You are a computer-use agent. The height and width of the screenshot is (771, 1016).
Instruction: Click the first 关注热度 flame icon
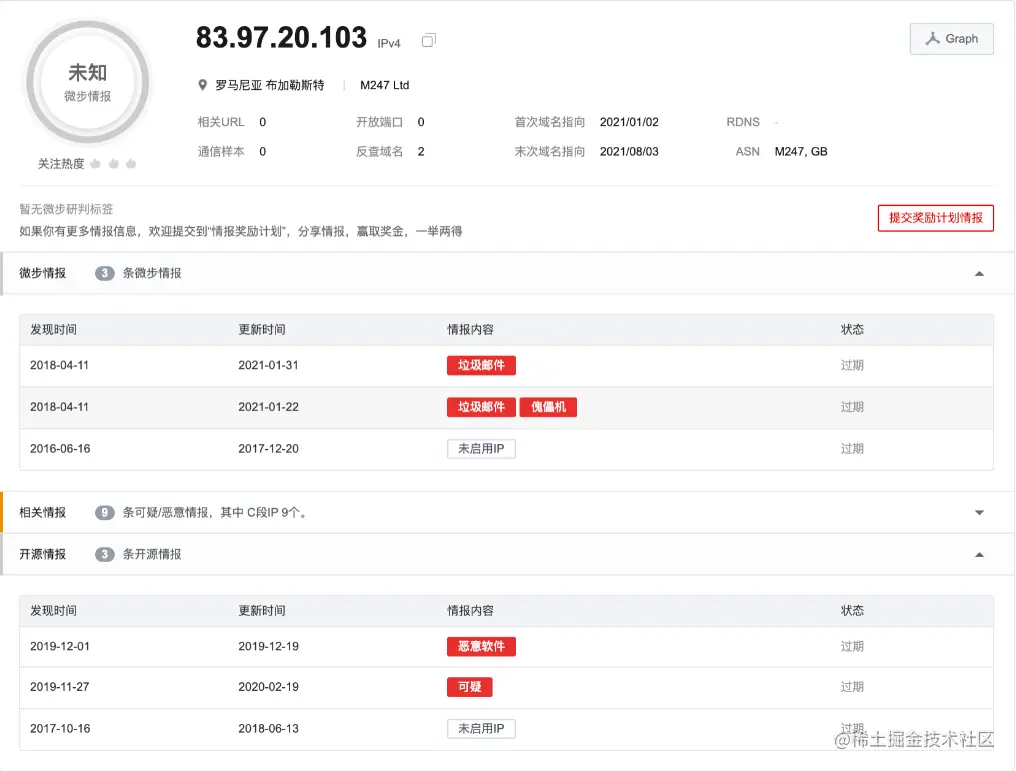tap(96, 164)
